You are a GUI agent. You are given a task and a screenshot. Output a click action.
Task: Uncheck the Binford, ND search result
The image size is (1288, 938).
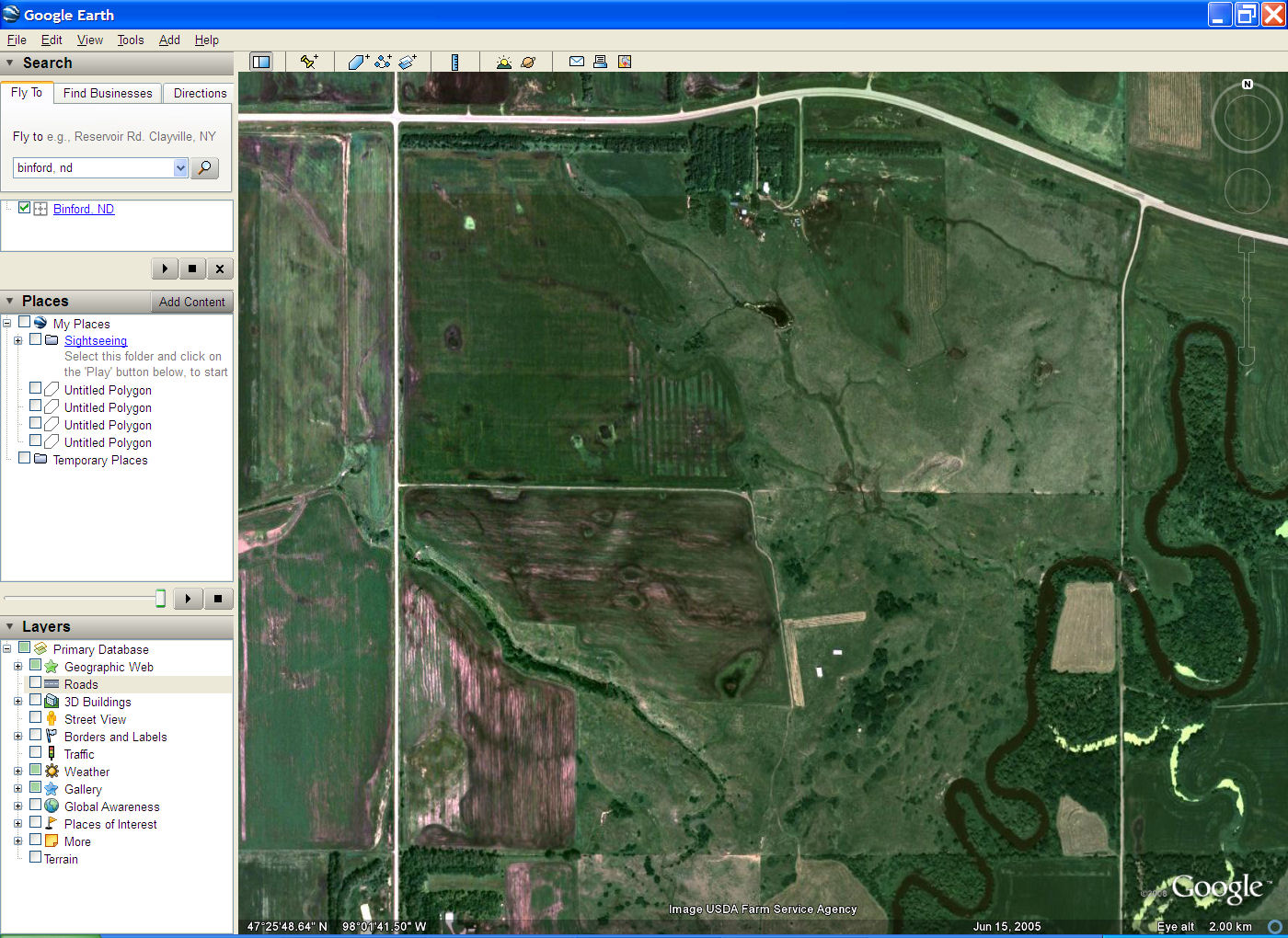[x=25, y=208]
